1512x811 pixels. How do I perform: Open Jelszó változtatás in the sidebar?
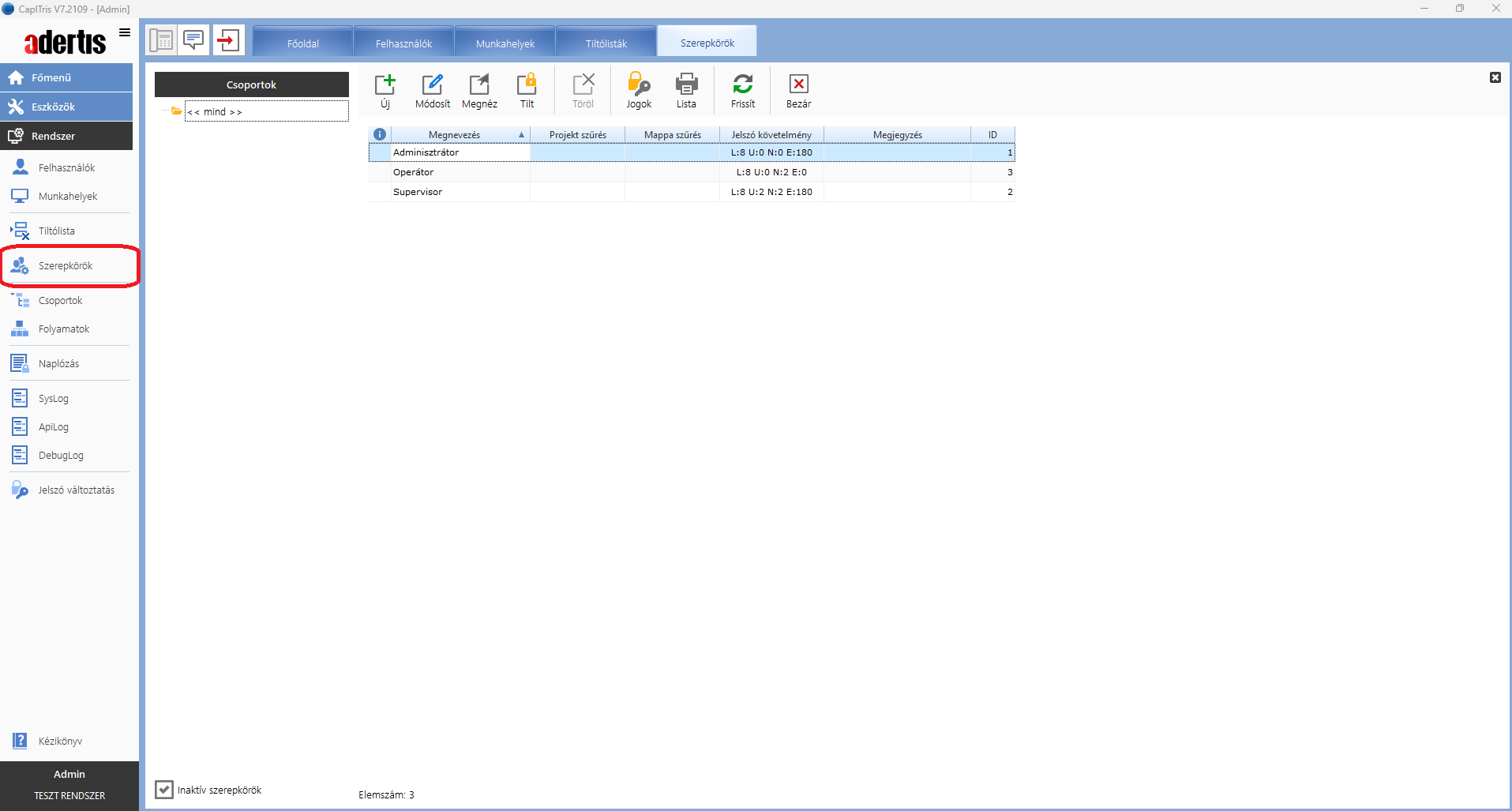[x=76, y=490]
